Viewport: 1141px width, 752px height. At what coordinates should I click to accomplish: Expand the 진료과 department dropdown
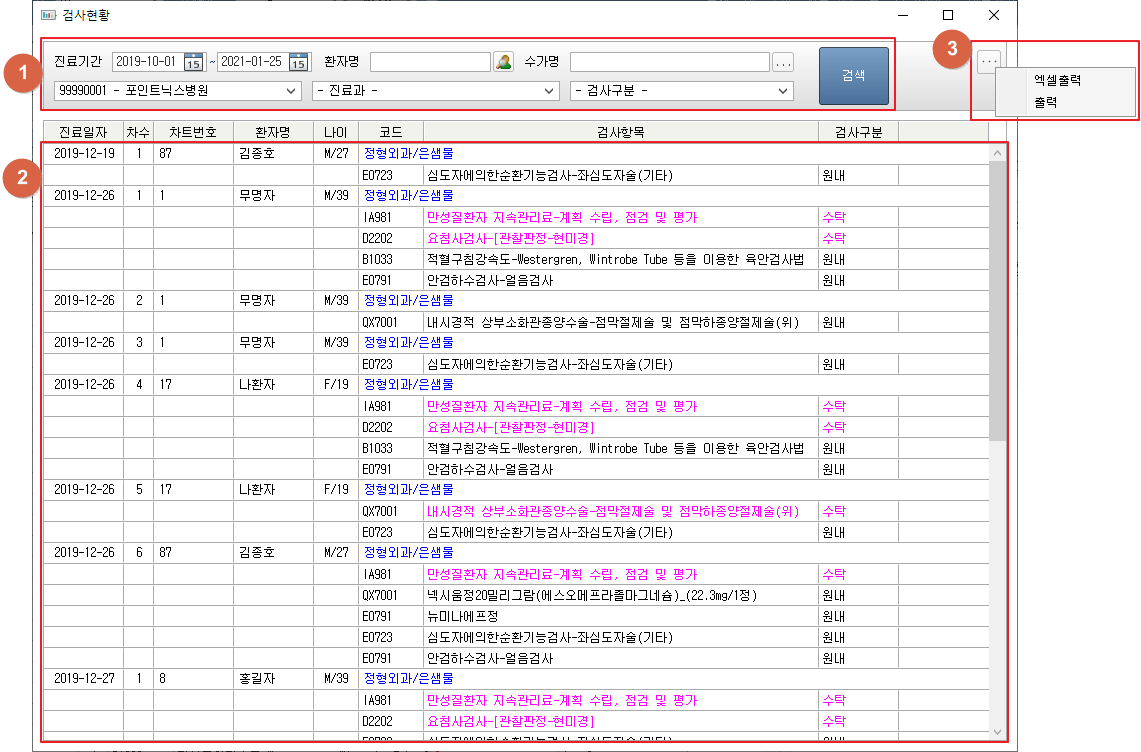click(436, 91)
